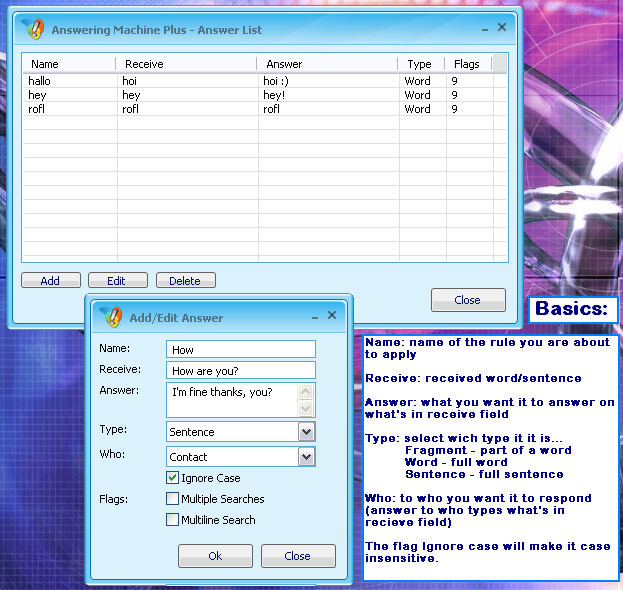Click the Edit button in Answer List
Screen dimensions: 623x590
(118, 280)
